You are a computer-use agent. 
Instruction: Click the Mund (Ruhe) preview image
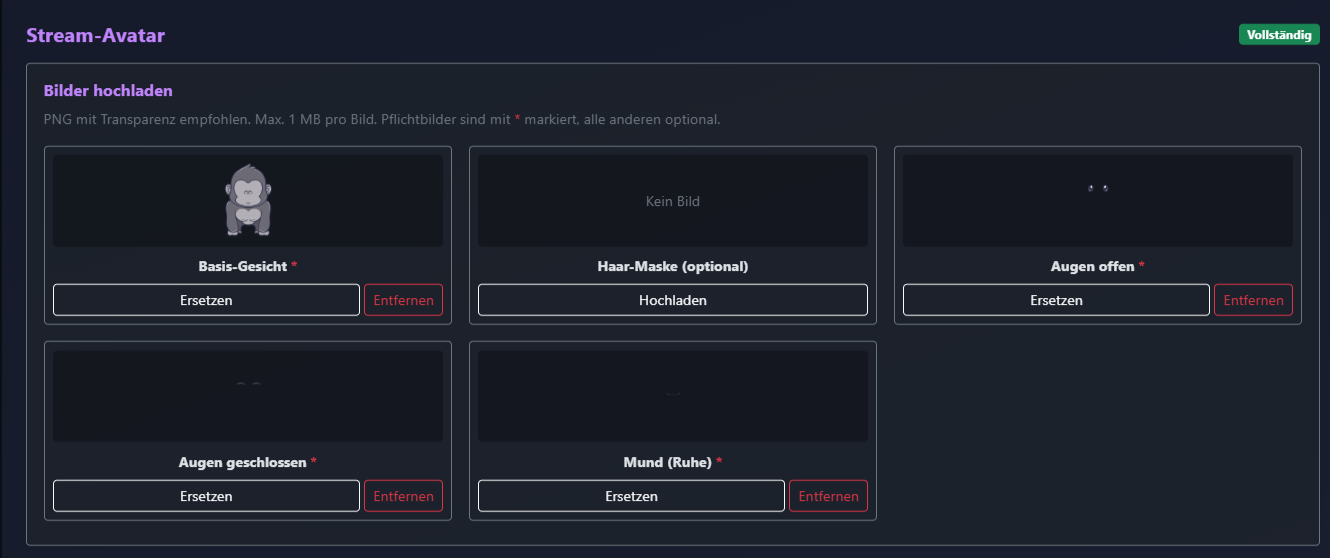(x=673, y=396)
